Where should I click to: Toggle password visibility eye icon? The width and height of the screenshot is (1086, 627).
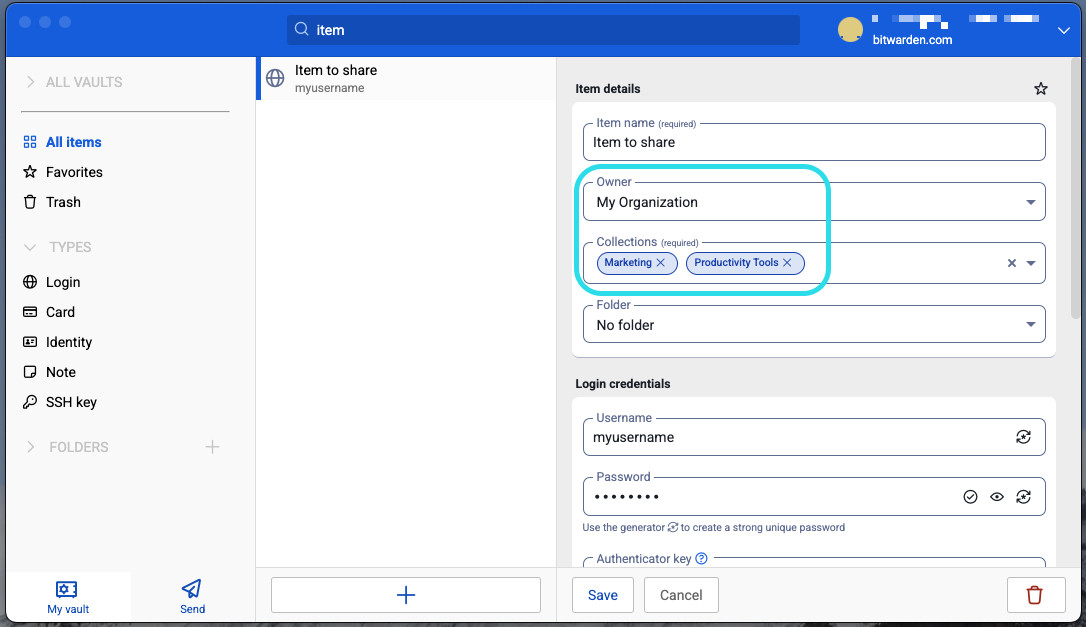[x=997, y=497]
